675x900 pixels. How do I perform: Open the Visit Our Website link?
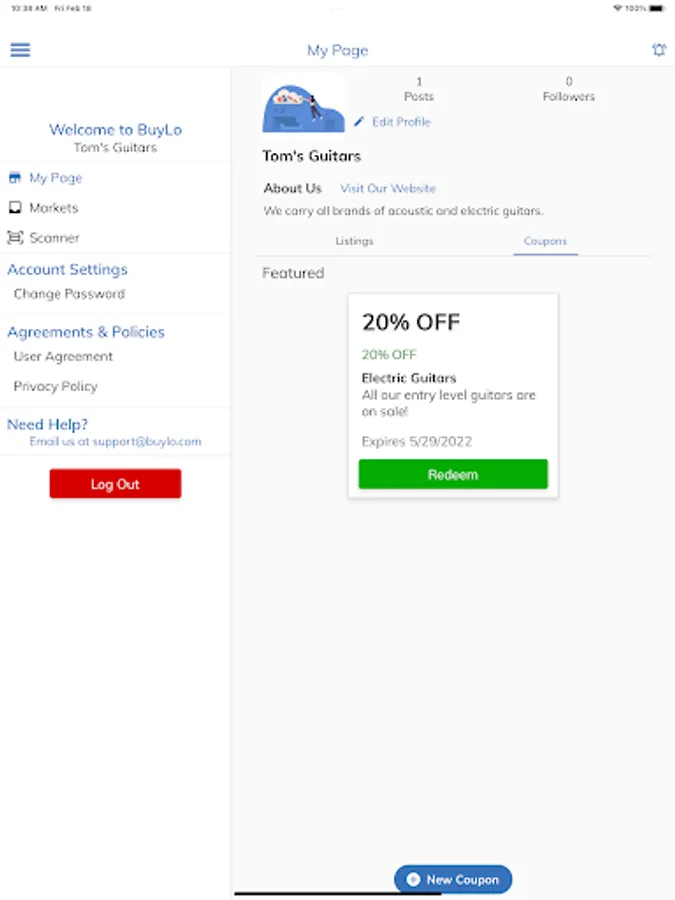click(x=388, y=188)
